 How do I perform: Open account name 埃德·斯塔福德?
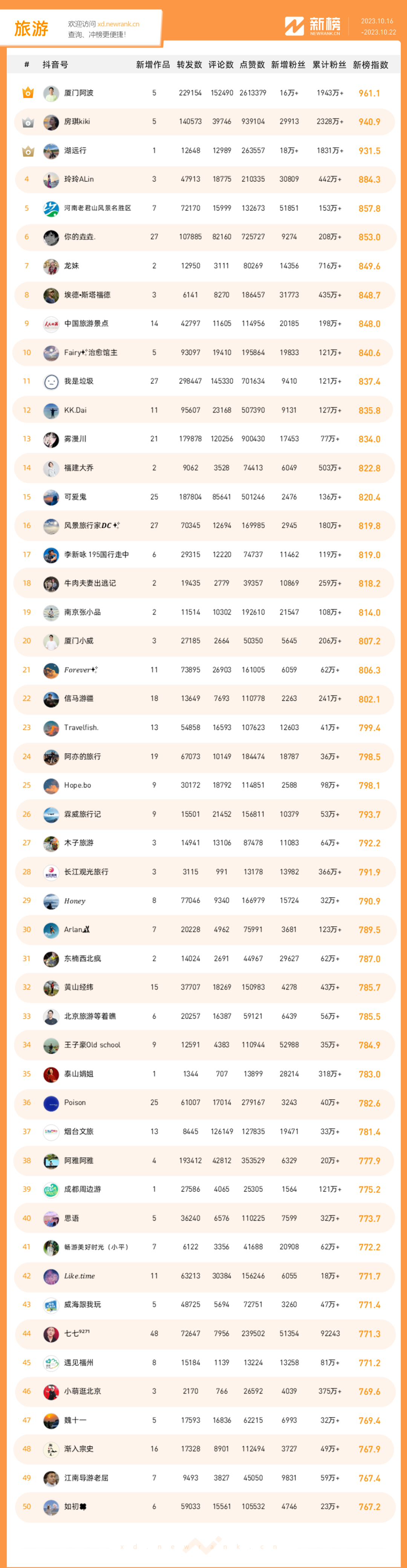click(x=87, y=295)
